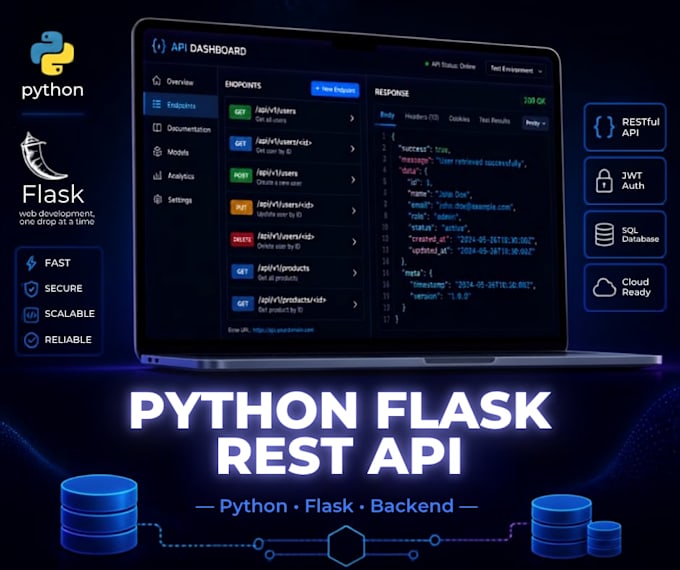This screenshot has width=680, height=570.
Task: Open the Base URL link
Action: 283,330
